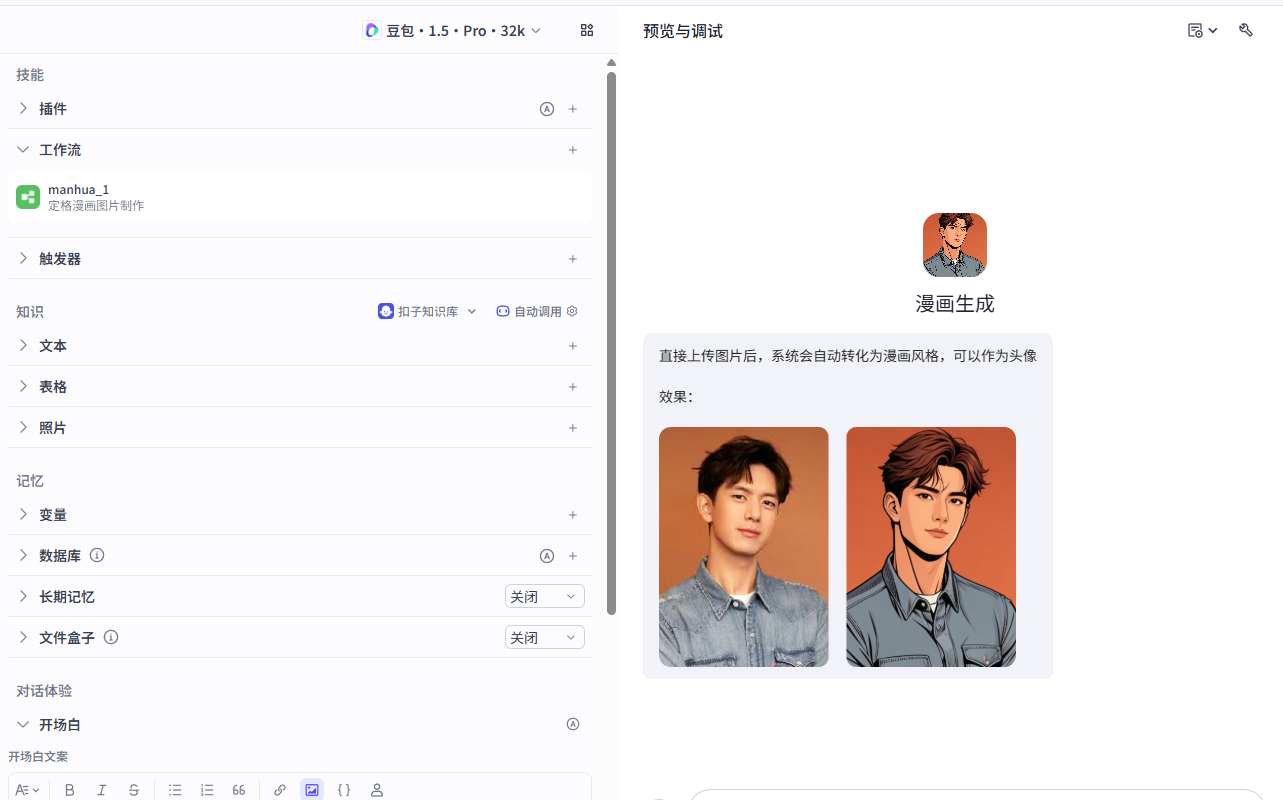The height and width of the screenshot is (800, 1283).
Task: Toggle the 自动调用 knowledge option
Action: [529, 311]
